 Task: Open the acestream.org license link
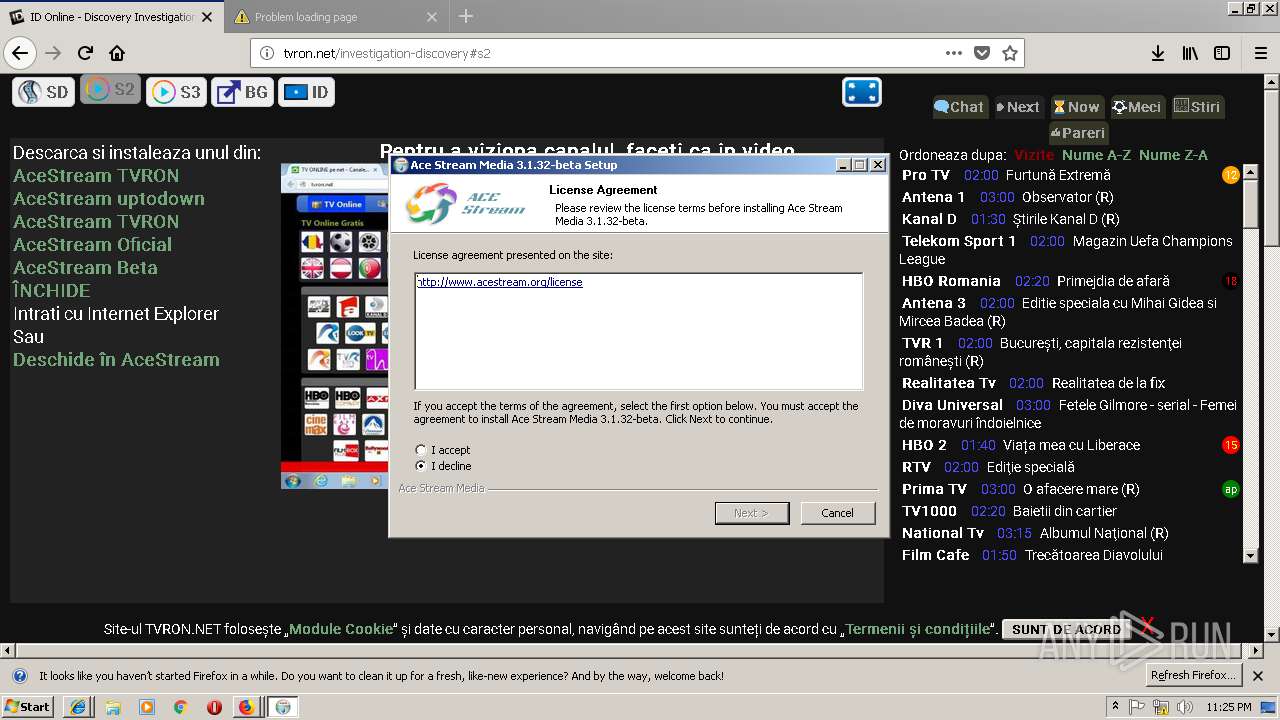(499, 282)
